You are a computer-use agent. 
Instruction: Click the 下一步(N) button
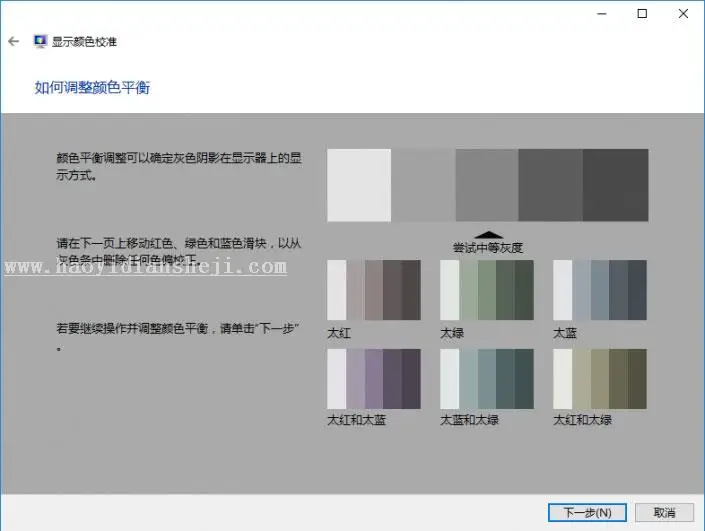coord(587,513)
